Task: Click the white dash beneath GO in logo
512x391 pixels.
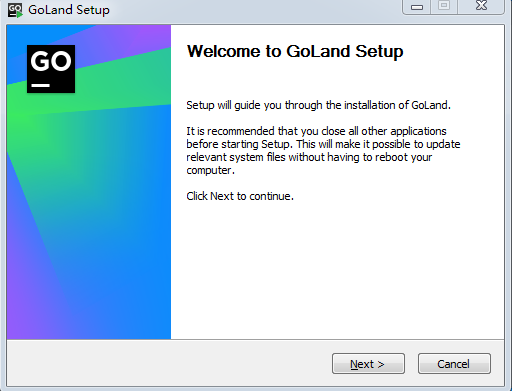Action: coord(40,85)
